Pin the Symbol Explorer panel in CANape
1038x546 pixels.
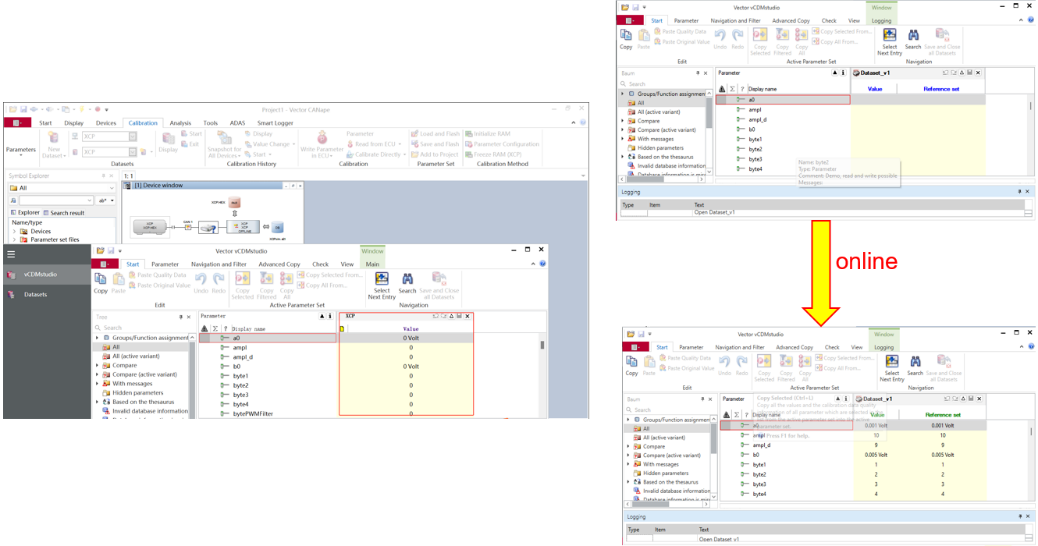point(104,175)
